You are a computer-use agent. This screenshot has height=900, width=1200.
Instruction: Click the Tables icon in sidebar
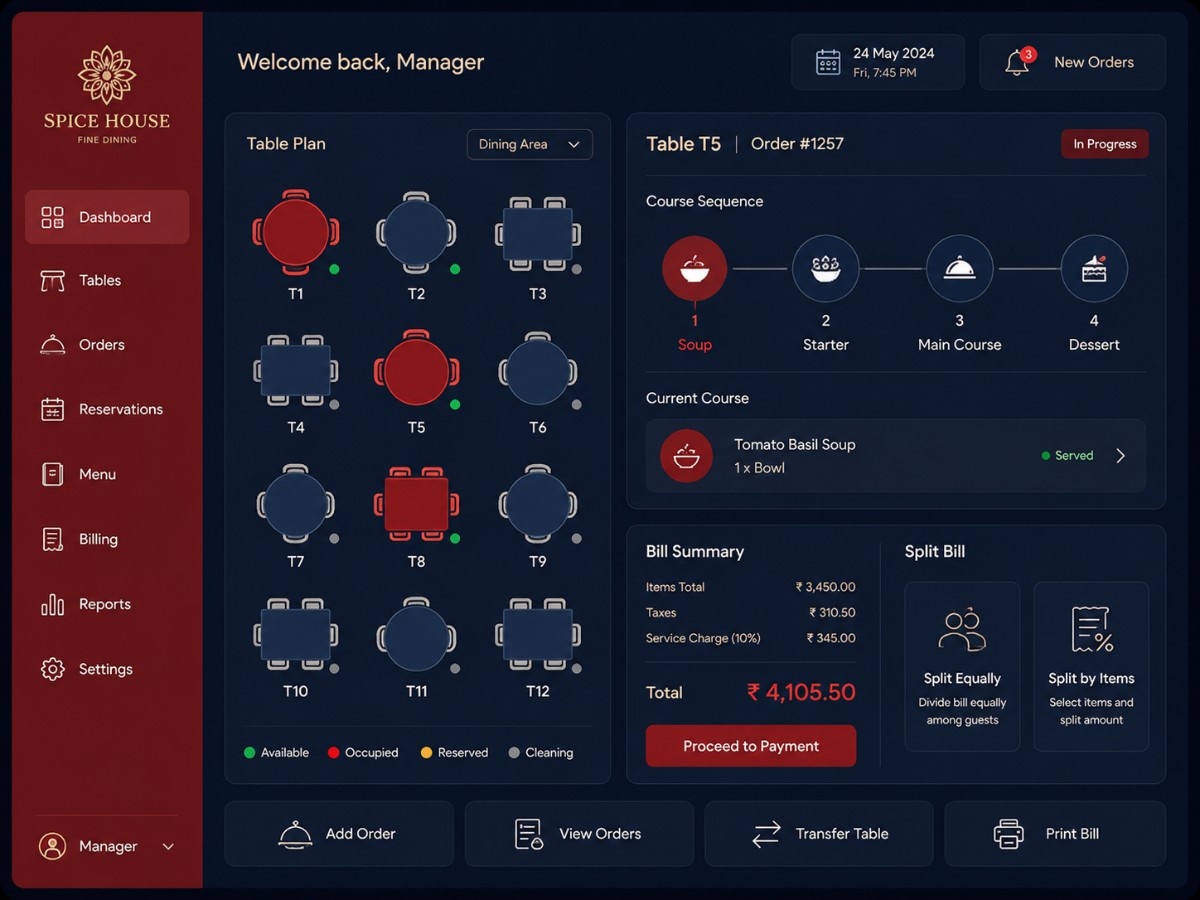tap(52, 281)
